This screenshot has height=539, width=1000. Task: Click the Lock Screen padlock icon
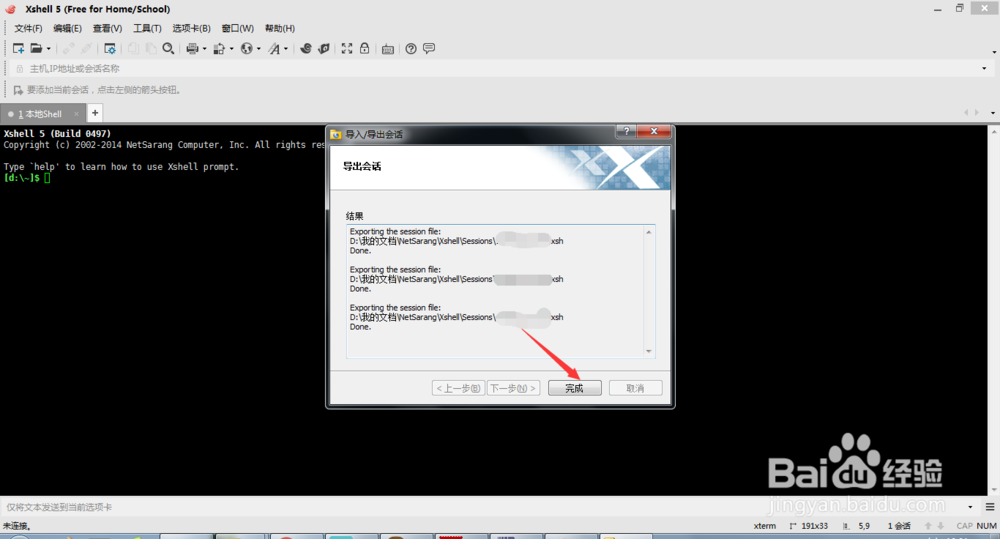(364, 48)
